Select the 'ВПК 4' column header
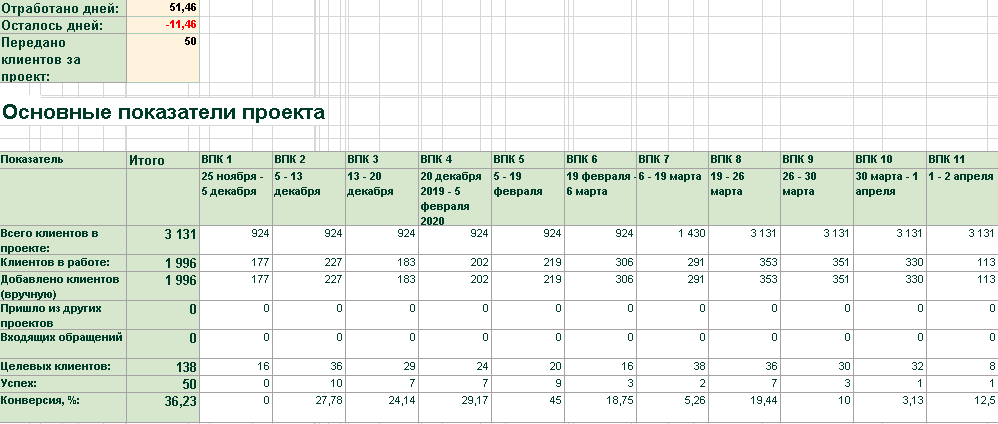The width and height of the screenshot is (998, 424). 454,160
